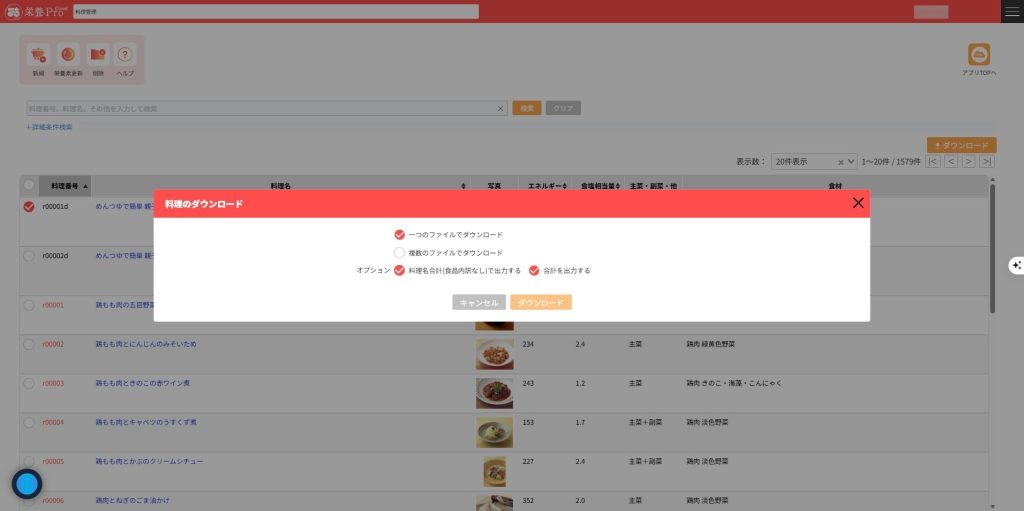
Task: Click the 栄養素更新 nutrient update icon
Action: pos(68,56)
